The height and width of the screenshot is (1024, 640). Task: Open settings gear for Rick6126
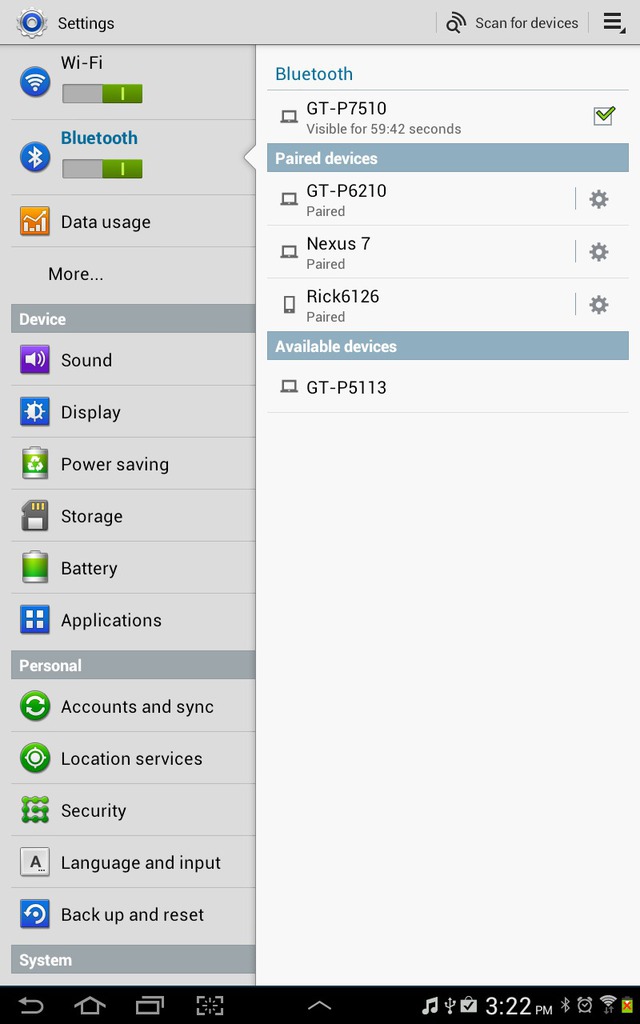pos(598,304)
